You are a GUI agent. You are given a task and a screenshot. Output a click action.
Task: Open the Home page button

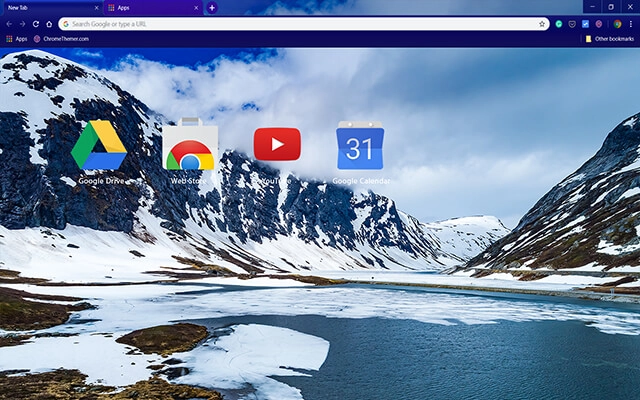tap(49, 24)
